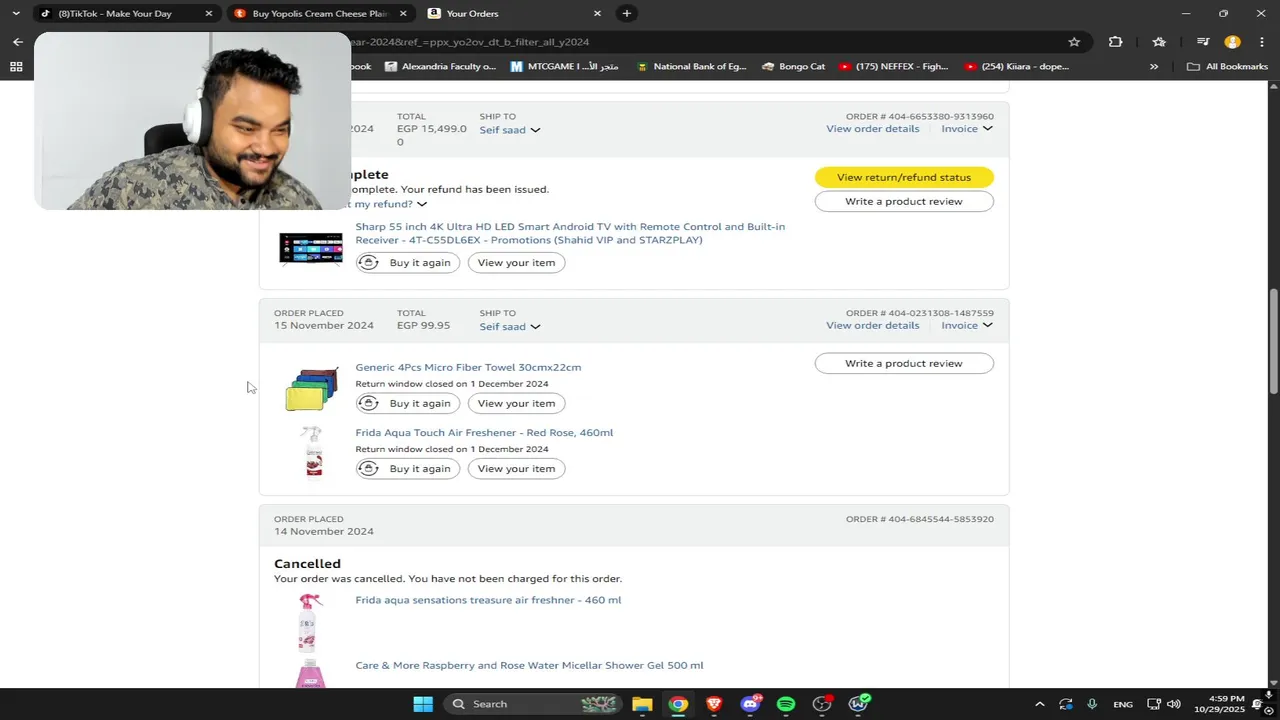Select the Your Orders tab

[x=473, y=13]
